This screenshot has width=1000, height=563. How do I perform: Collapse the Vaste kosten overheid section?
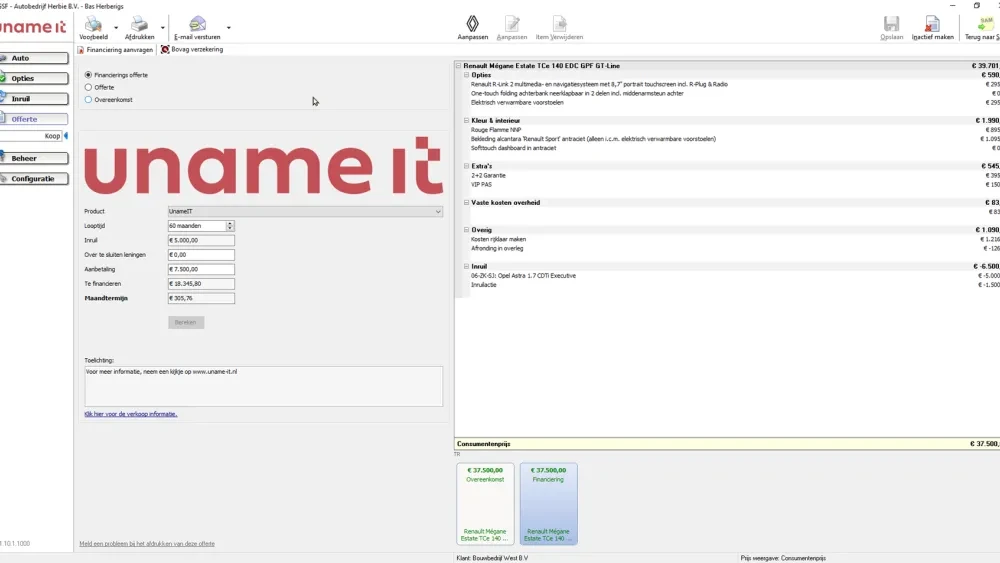466,203
